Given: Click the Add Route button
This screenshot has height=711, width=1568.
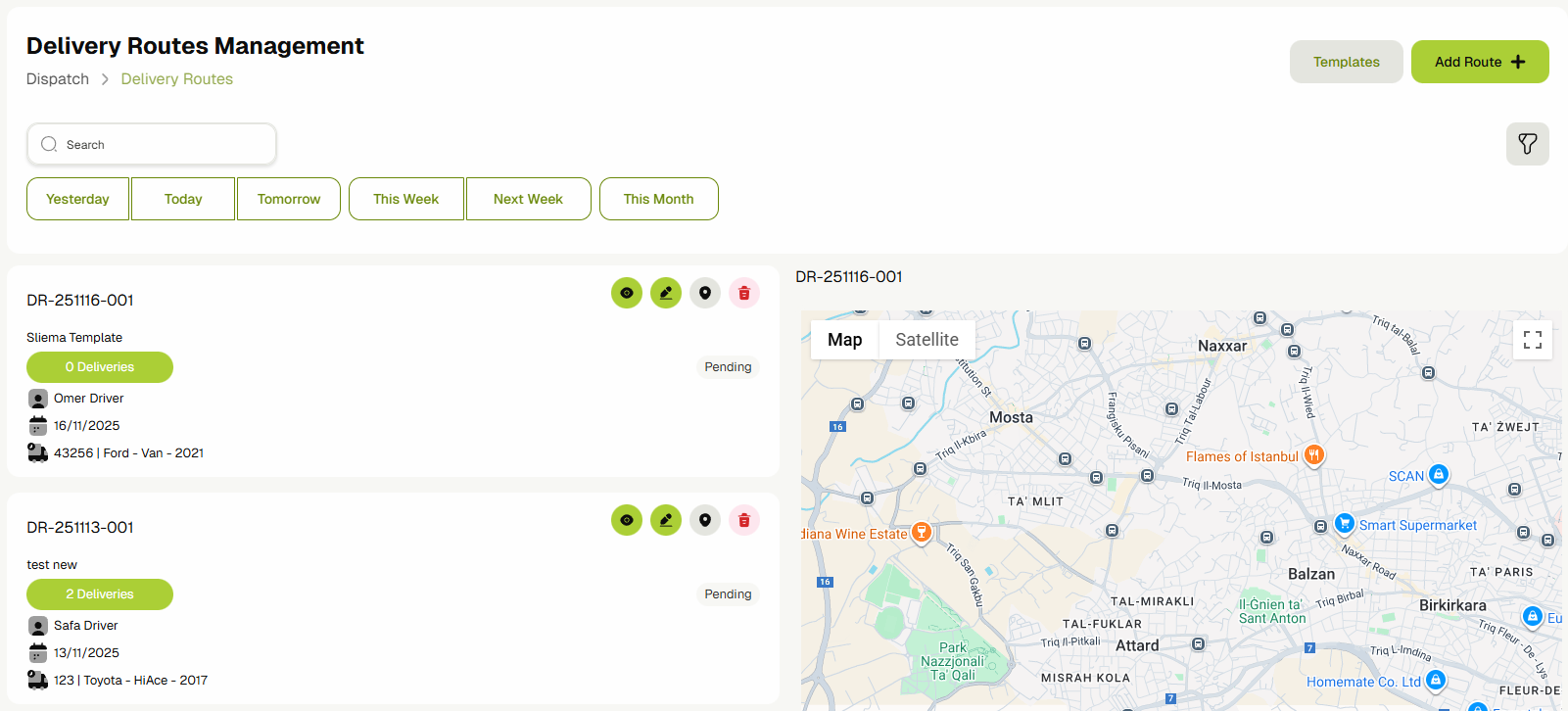Looking at the screenshot, I should click(x=1479, y=62).
